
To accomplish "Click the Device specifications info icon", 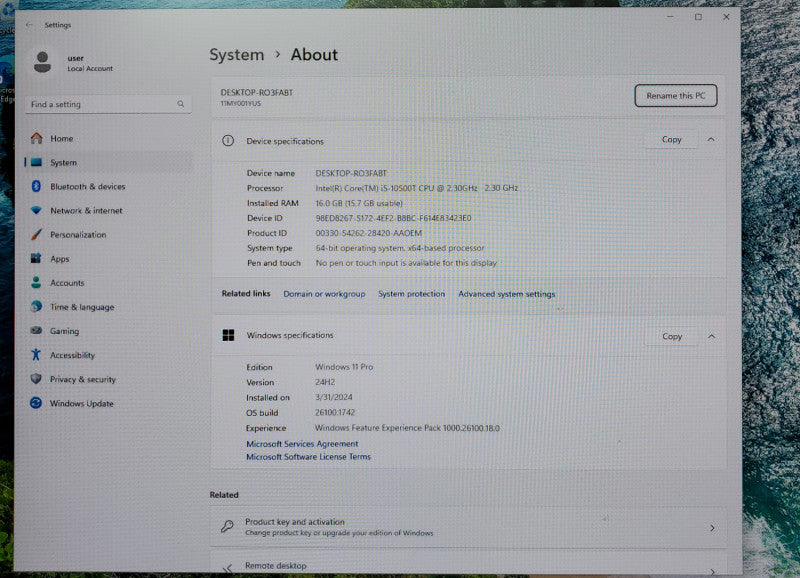I will (x=228, y=141).
